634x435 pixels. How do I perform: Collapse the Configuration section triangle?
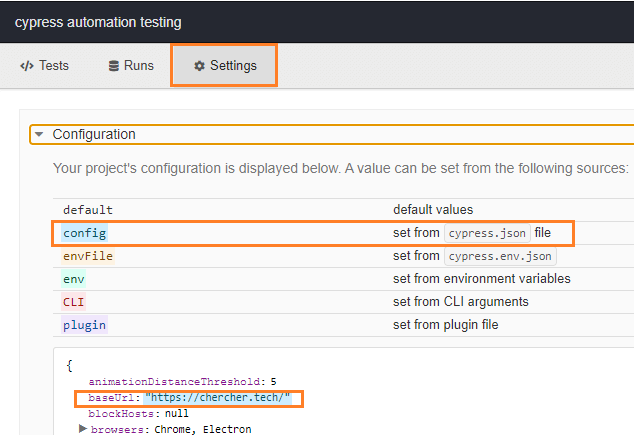(x=39, y=134)
